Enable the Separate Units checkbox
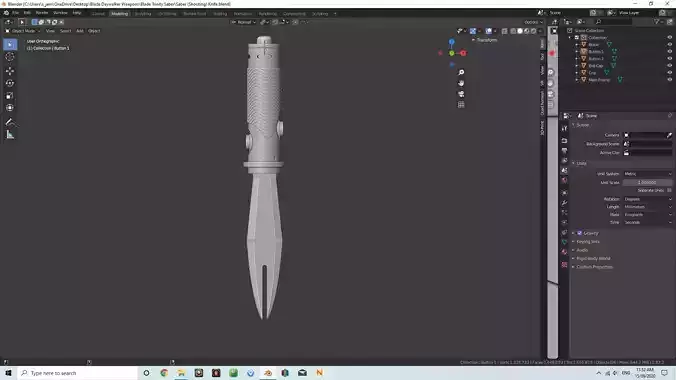 point(669,190)
